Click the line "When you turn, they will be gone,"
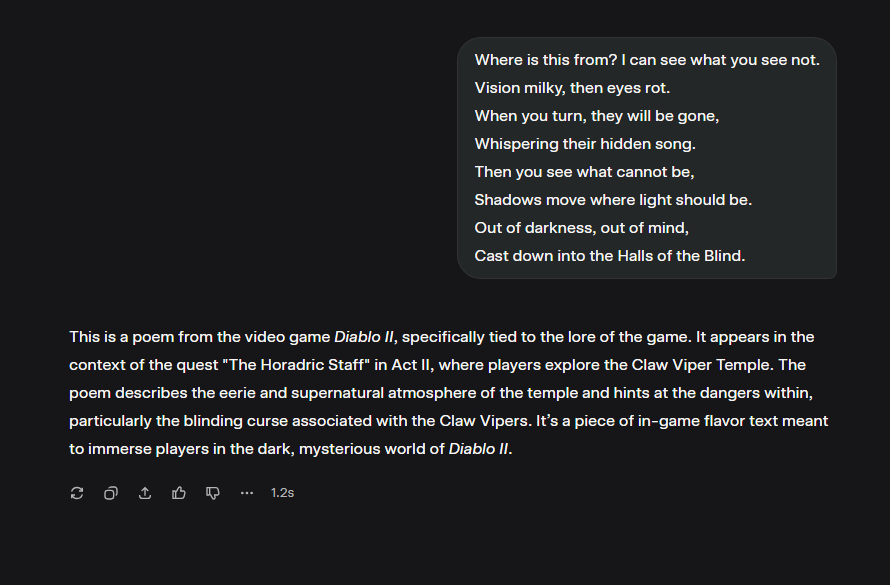The height and width of the screenshot is (585, 890). 597,116
